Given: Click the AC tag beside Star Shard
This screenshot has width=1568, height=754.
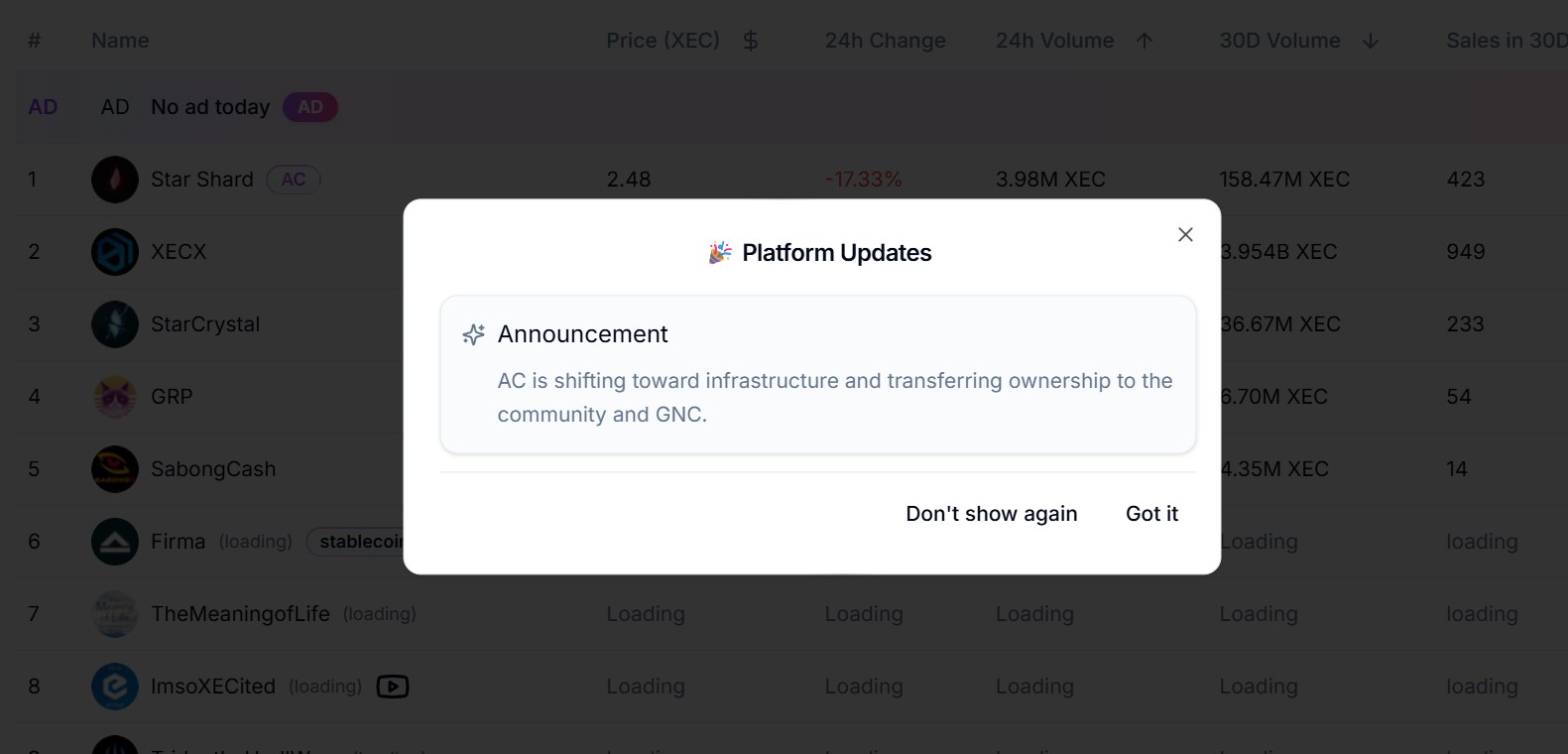Looking at the screenshot, I should (294, 180).
